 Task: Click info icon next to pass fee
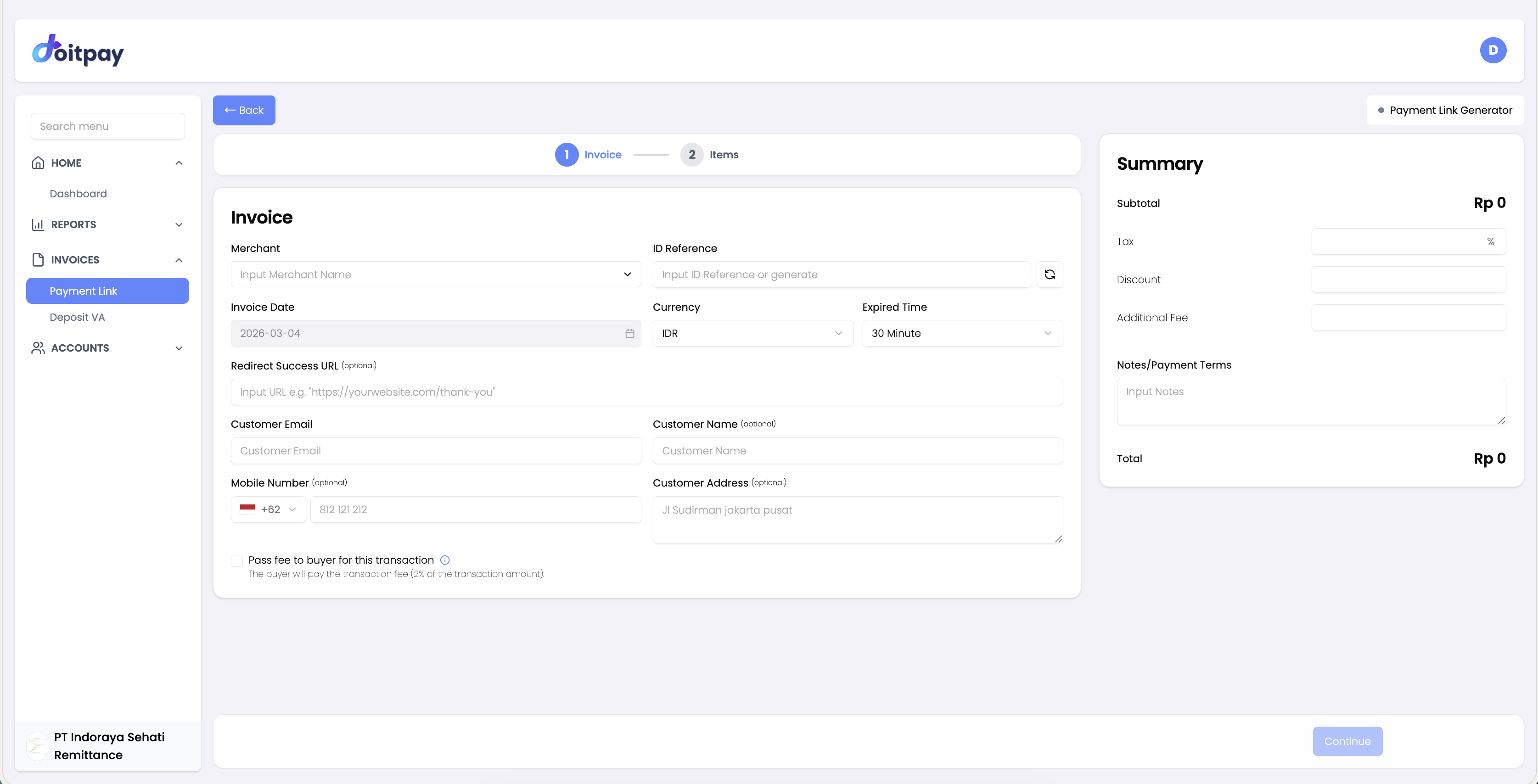445,560
